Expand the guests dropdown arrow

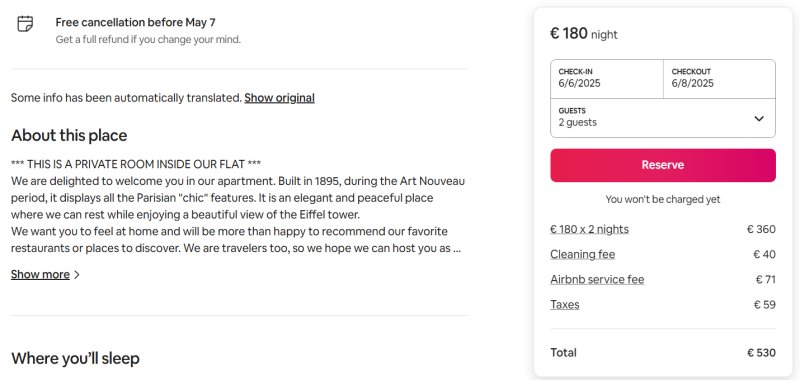[x=759, y=118]
